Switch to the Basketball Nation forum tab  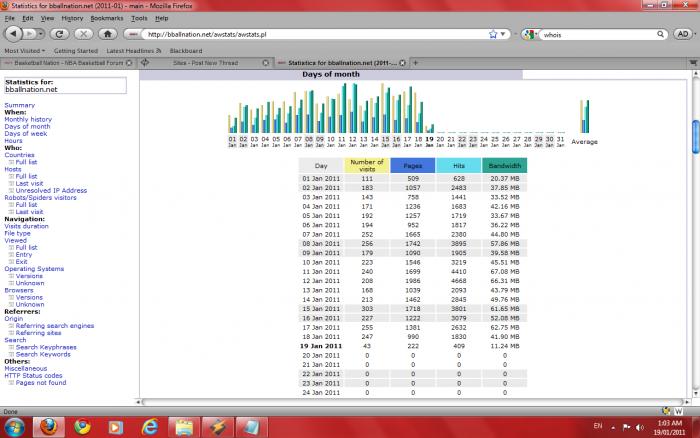(67, 63)
